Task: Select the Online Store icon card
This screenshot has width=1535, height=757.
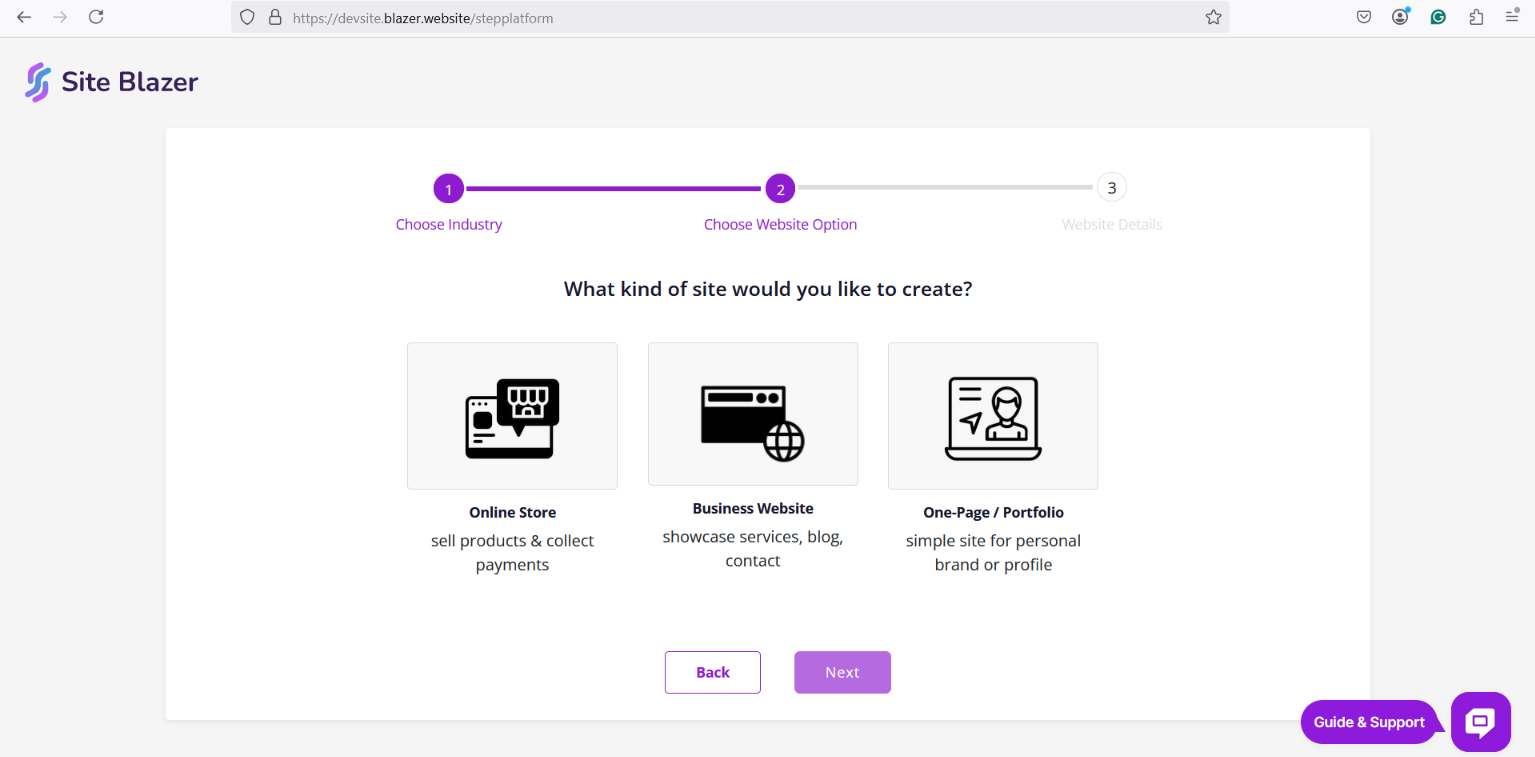Action: pos(512,416)
